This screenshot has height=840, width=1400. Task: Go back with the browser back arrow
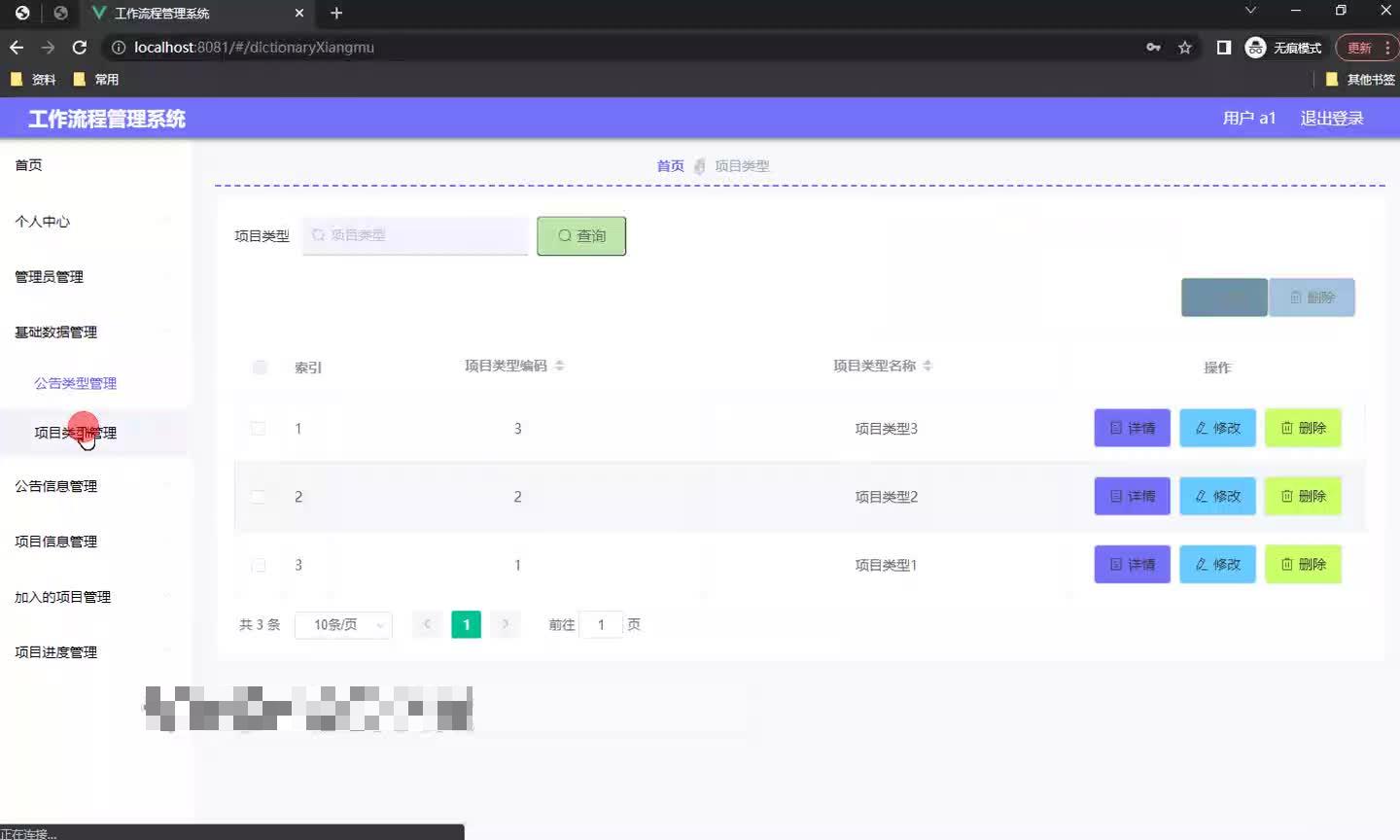tap(17, 47)
